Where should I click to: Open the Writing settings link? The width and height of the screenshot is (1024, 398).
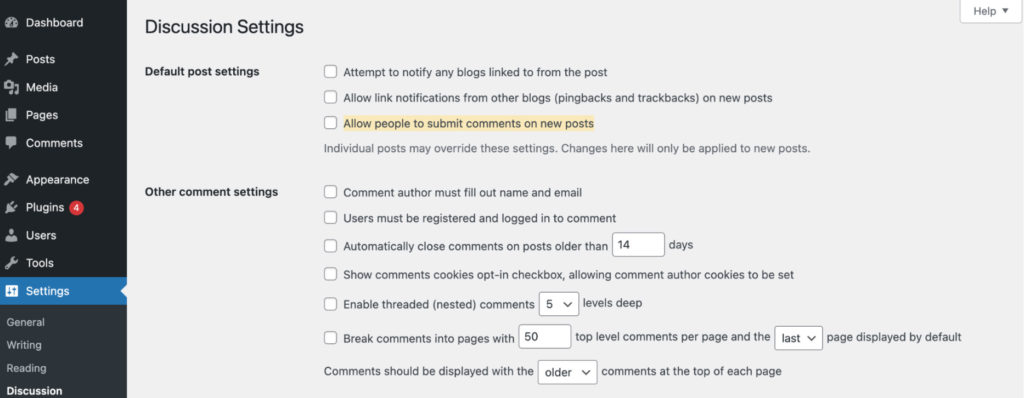coord(24,345)
